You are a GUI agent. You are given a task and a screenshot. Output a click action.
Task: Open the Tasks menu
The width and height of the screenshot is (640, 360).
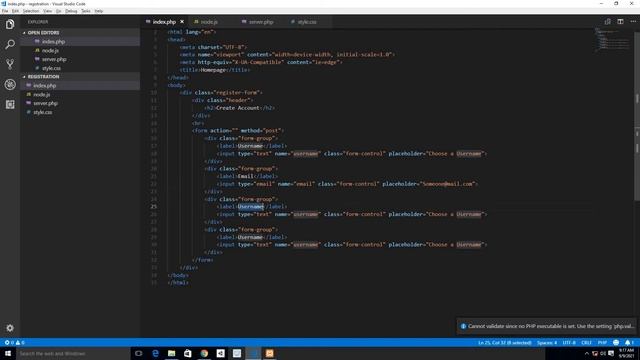point(86,11)
